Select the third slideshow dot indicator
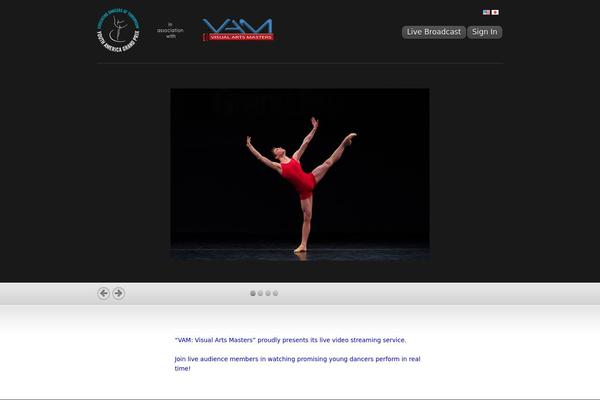Image resolution: width=600 pixels, height=400 pixels. tap(268, 293)
